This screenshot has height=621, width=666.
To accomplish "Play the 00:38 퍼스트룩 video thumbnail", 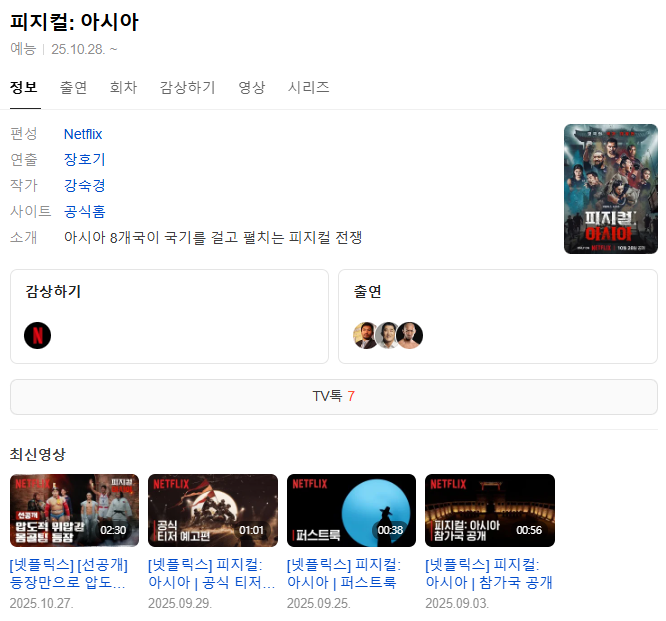I will [351, 510].
